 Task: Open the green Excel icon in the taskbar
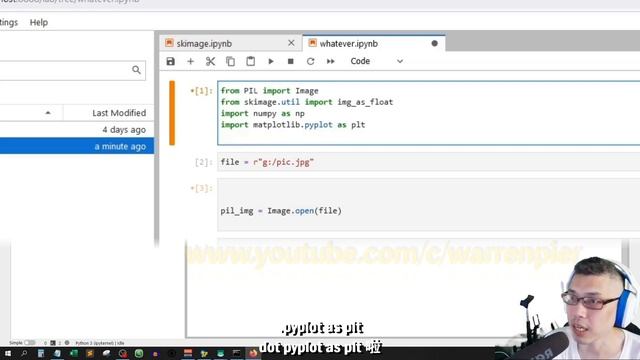tap(73, 353)
